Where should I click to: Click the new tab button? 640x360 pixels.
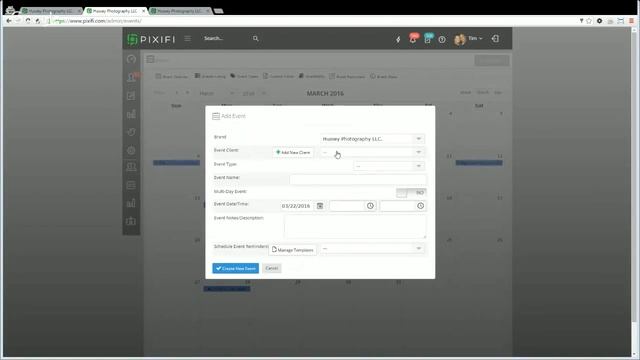pyautogui.click(x=218, y=11)
